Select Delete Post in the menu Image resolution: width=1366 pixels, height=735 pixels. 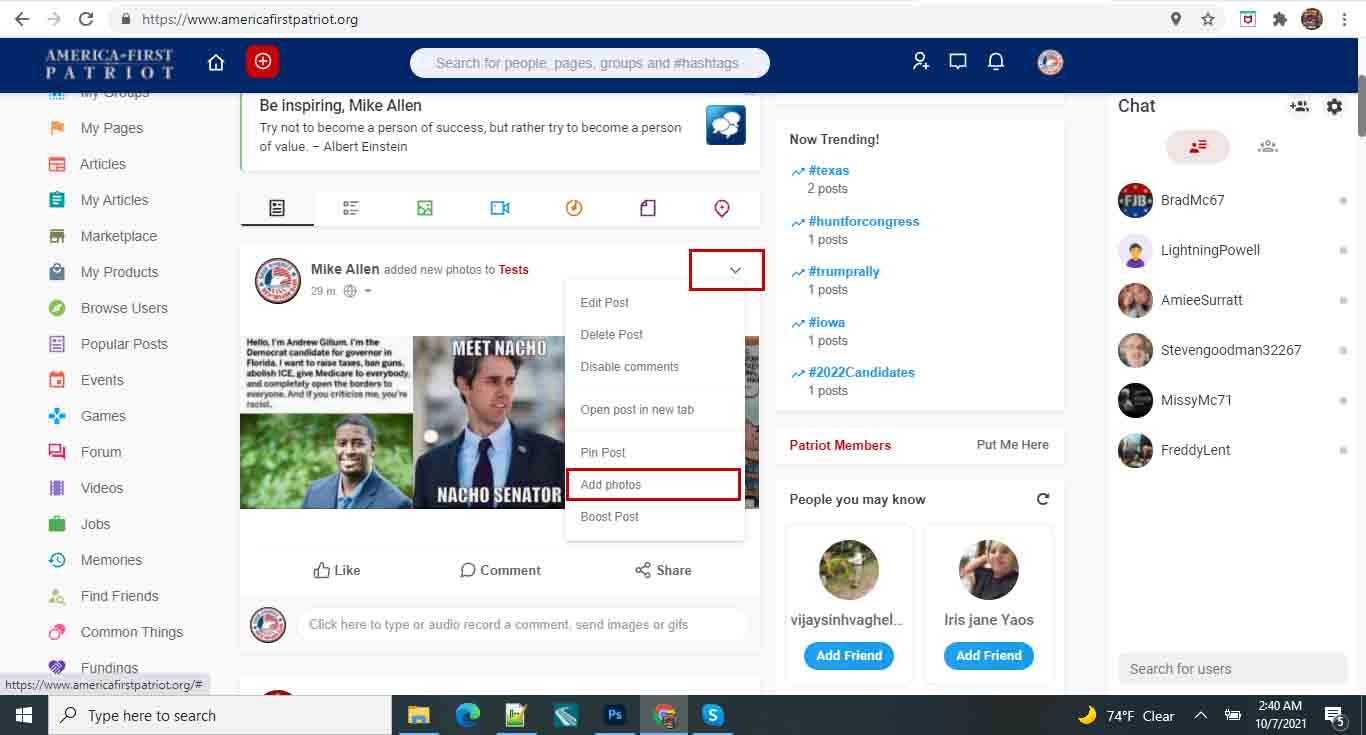tap(611, 335)
